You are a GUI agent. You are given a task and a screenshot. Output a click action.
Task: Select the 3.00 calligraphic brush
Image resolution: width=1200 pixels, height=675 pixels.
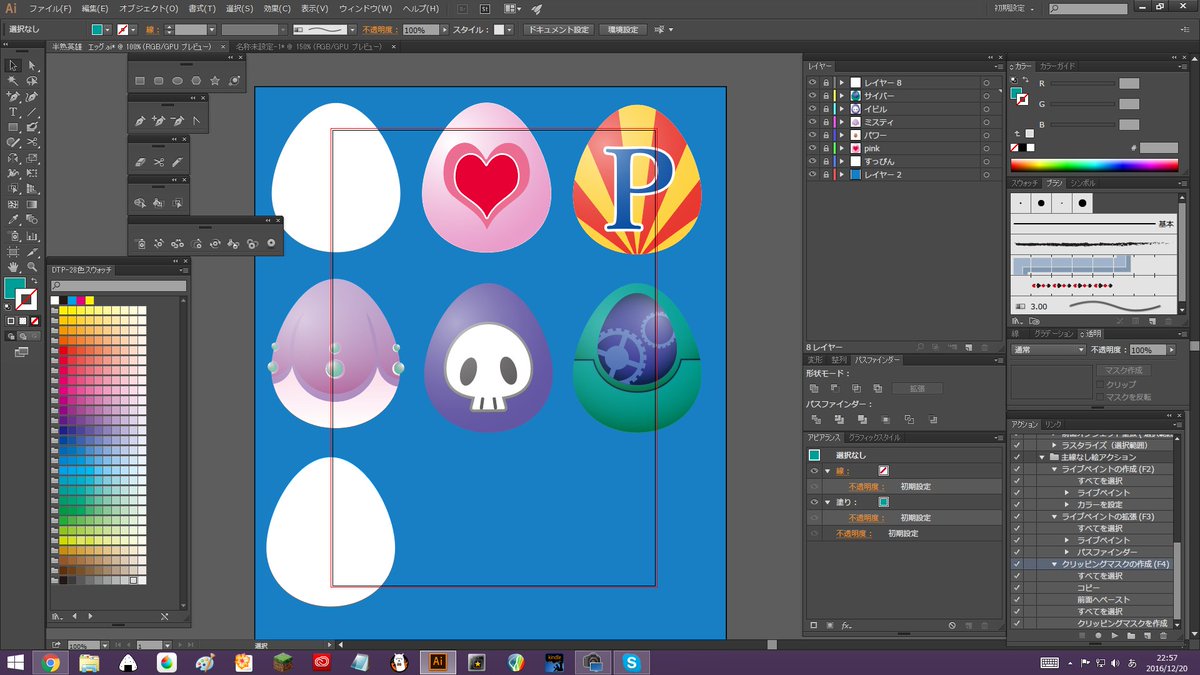1092,306
